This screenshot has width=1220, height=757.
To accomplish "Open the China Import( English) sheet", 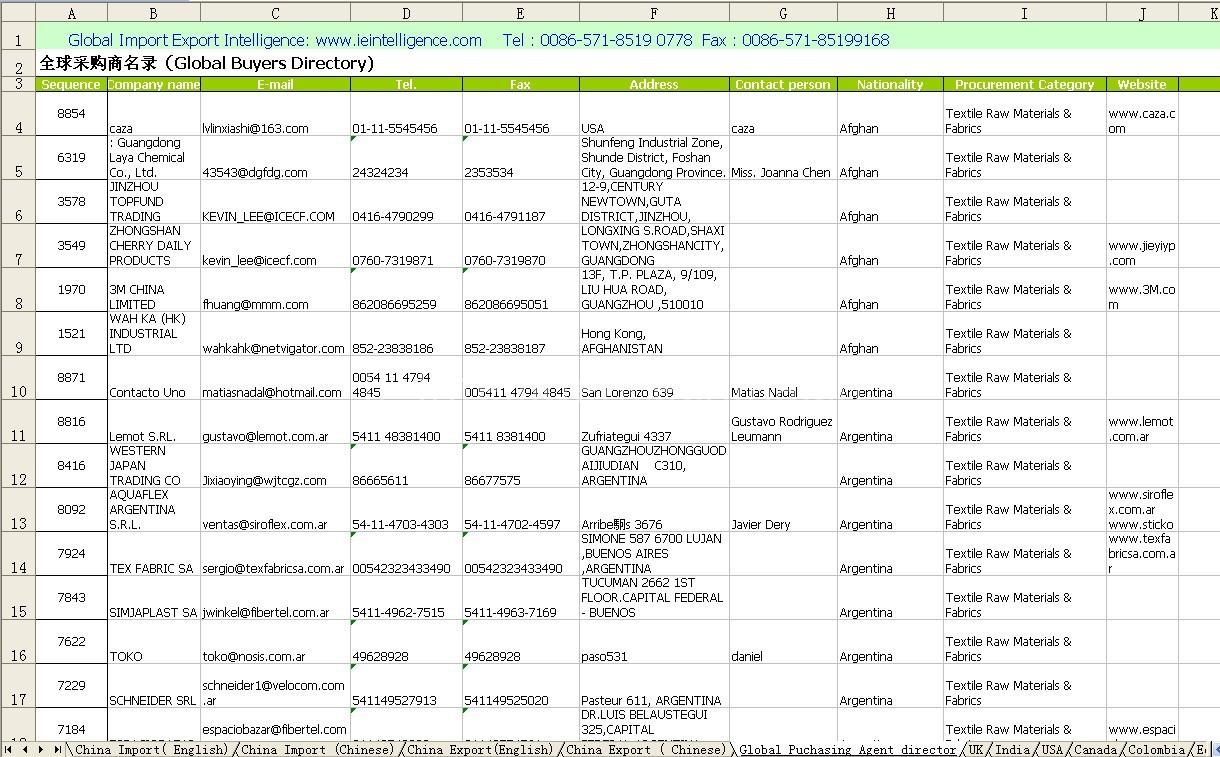I will [152, 749].
